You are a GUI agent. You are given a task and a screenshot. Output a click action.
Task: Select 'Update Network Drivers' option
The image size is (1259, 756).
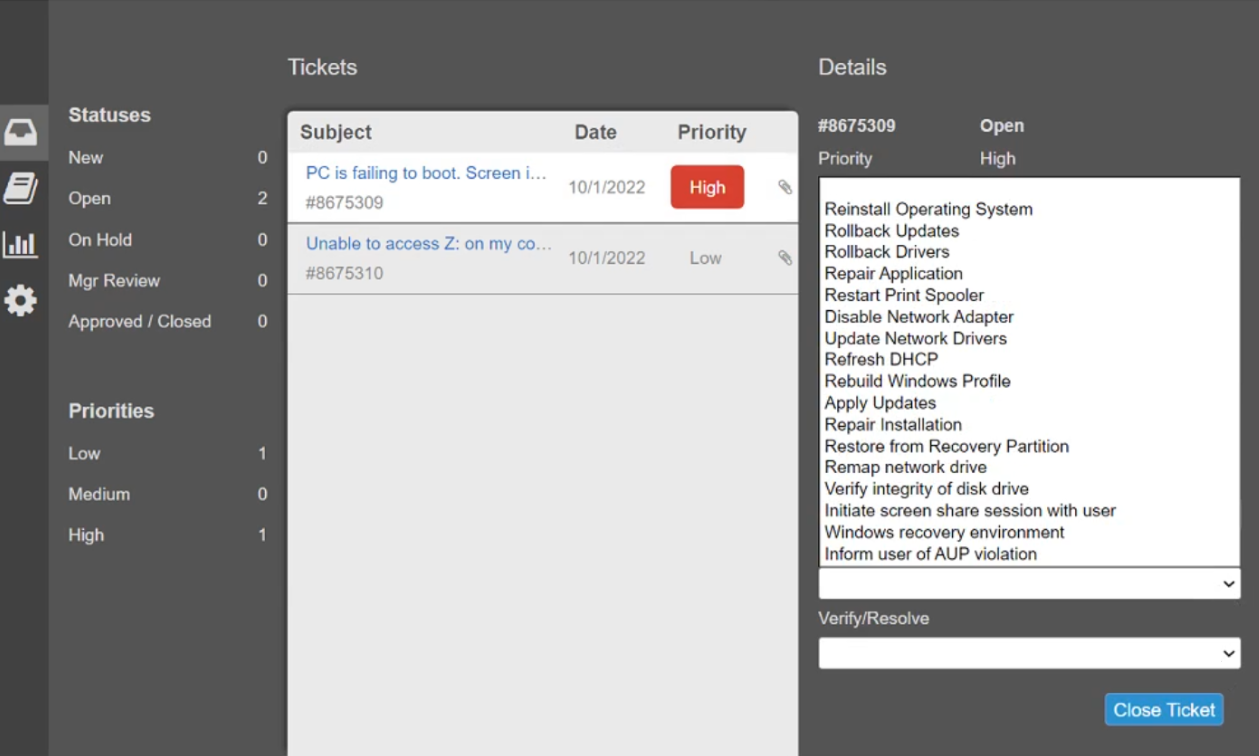click(1029, 338)
